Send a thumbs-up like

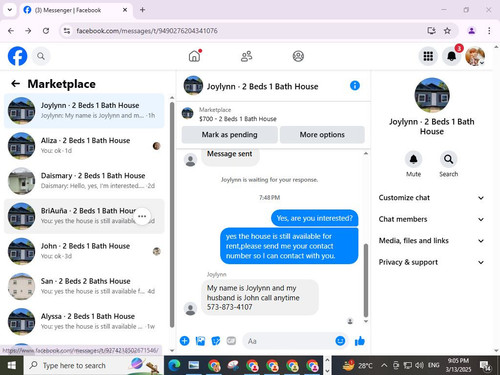click(360, 341)
